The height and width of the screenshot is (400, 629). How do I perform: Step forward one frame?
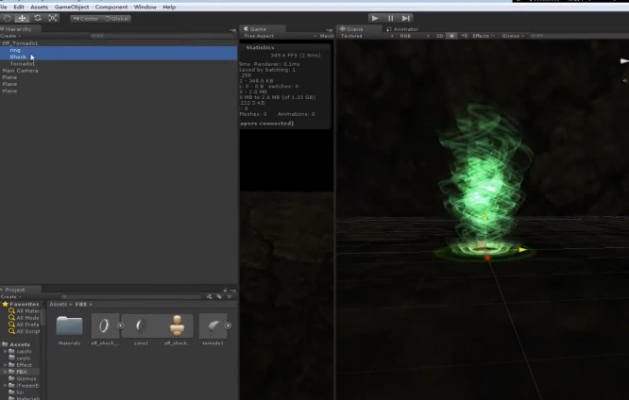(x=406, y=18)
